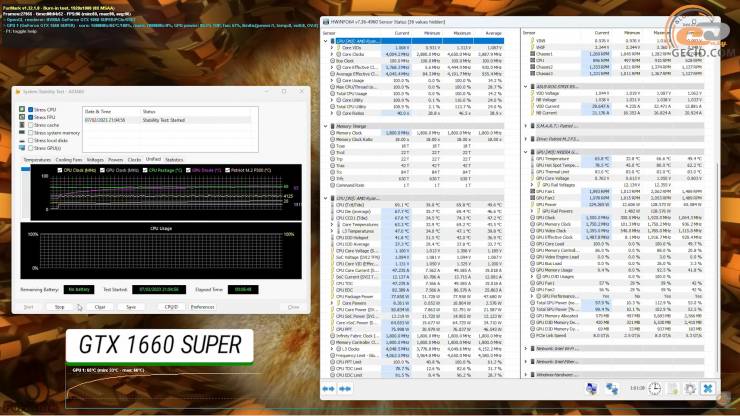Expand the Windows Hardware group

click(526, 374)
